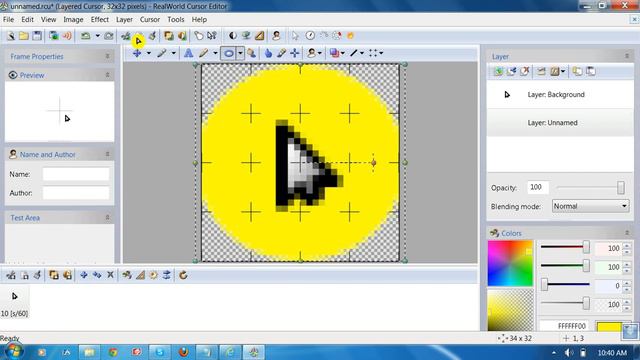Open the View menu
Image resolution: width=640 pixels, height=360 pixels.
[x=48, y=20]
